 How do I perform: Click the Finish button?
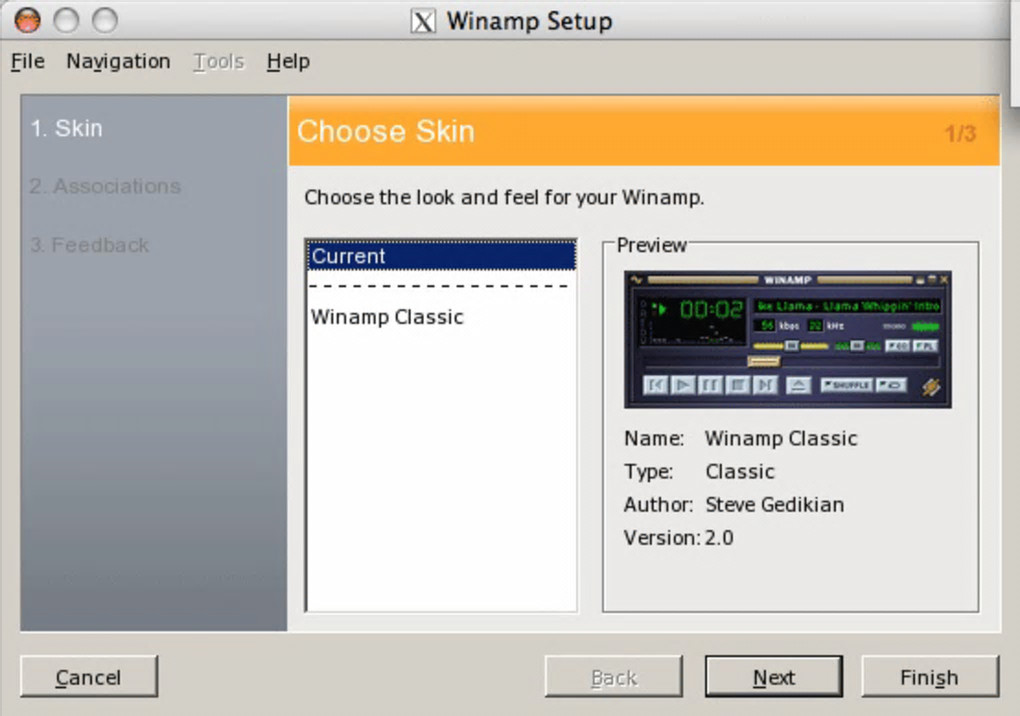930,677
